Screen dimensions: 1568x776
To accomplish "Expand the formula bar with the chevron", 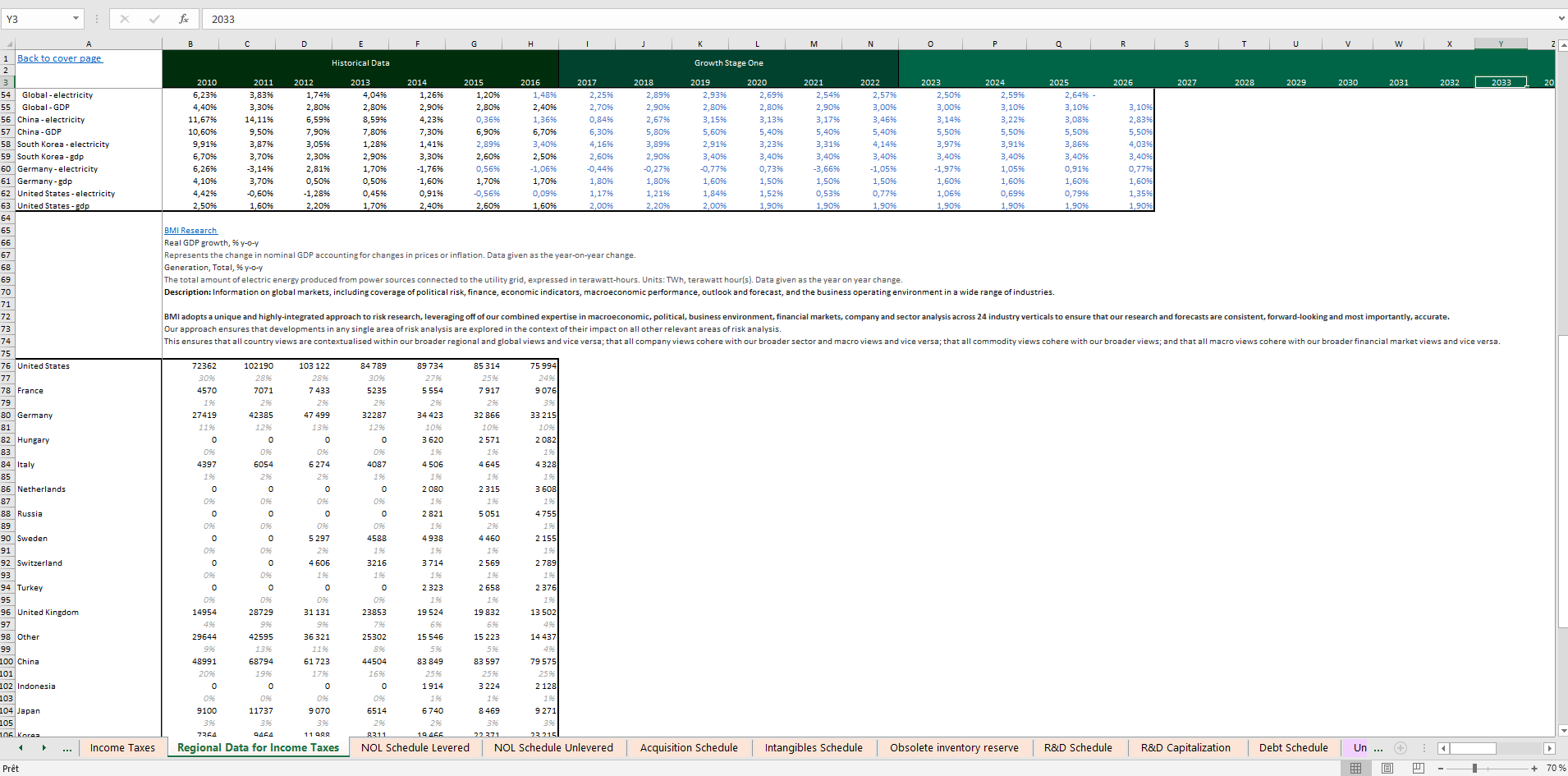I will click(x=1561, y=19).
